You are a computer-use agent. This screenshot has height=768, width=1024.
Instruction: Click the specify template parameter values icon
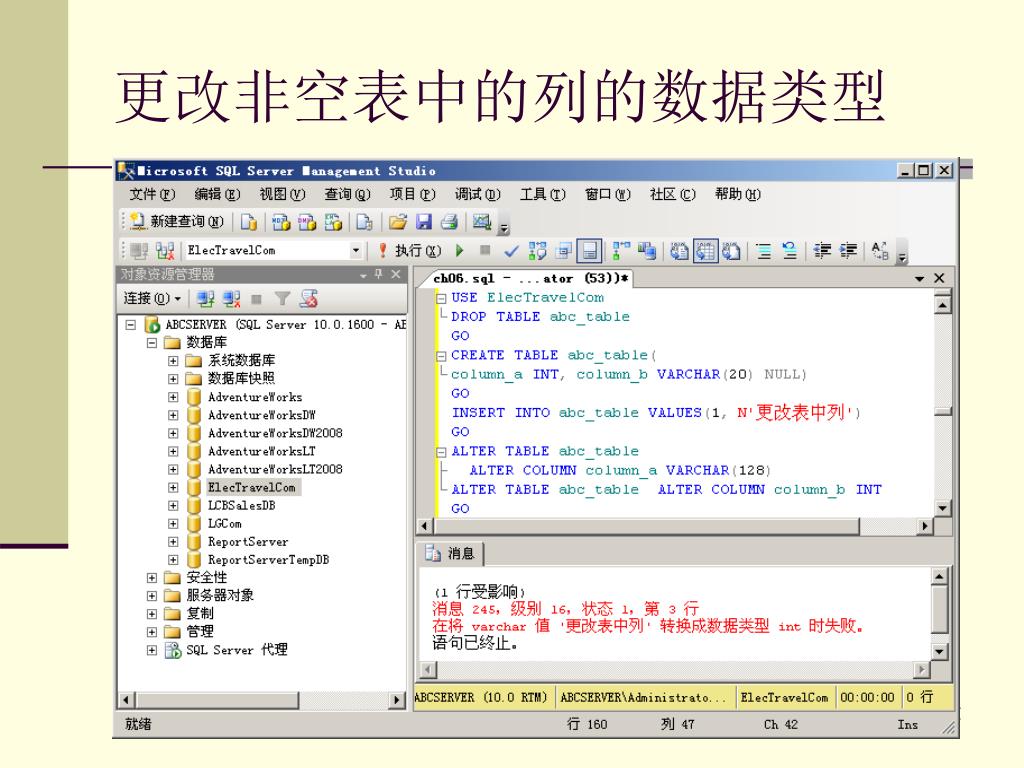[880, 251]
